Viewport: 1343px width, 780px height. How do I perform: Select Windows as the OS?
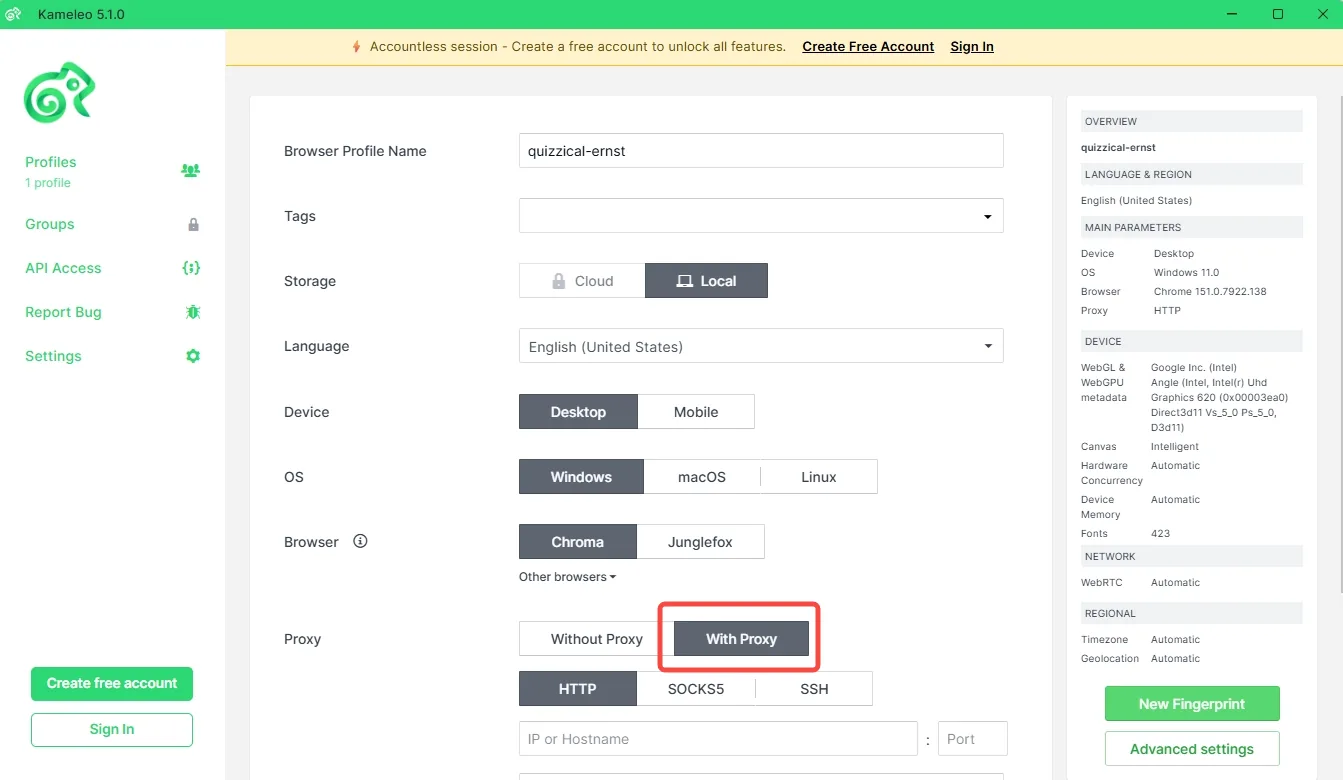point(581,477)
